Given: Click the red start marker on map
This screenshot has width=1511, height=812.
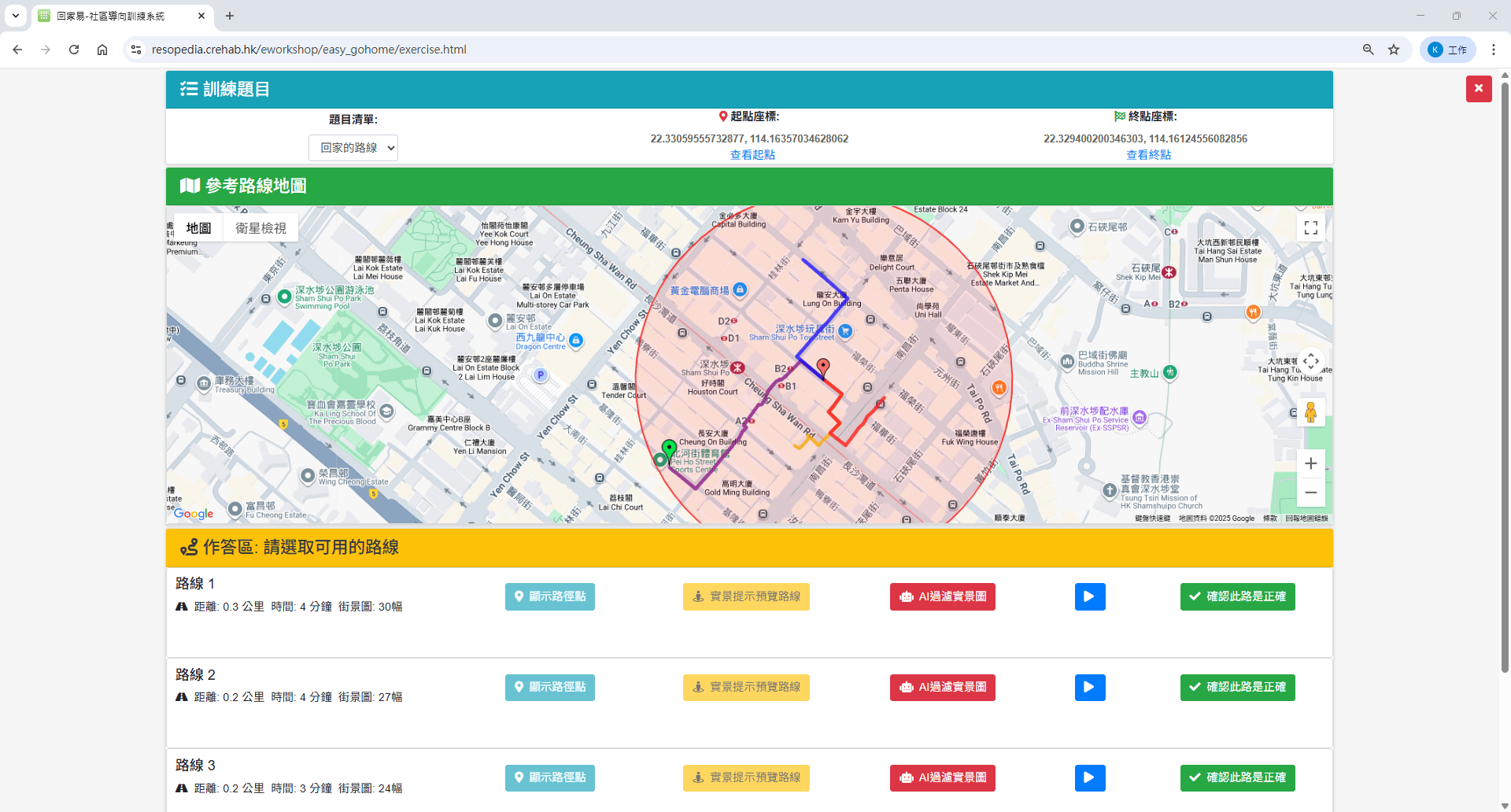Looking at the screenshot, I should point(823,367).
